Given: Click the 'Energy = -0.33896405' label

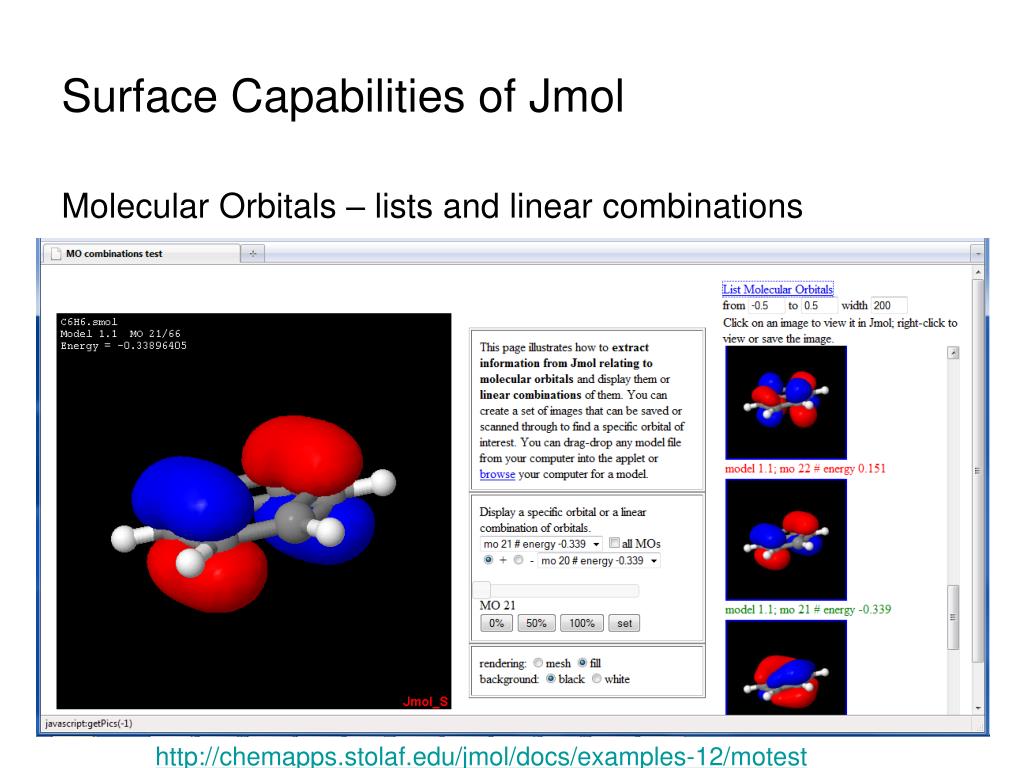Looking at the screenshot, I should pos(123,345).
